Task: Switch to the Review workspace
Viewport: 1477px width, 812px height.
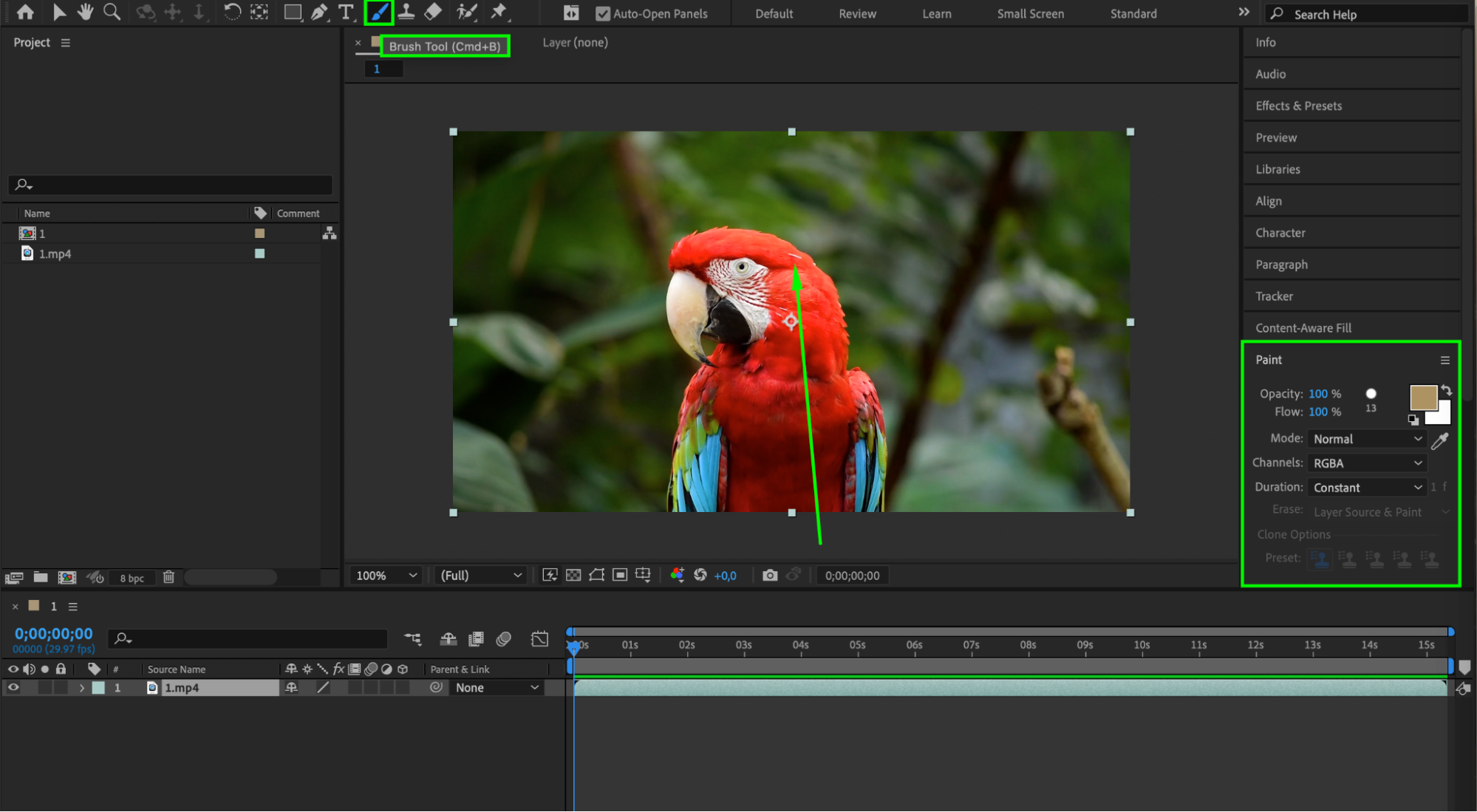Action: [857, 13]
